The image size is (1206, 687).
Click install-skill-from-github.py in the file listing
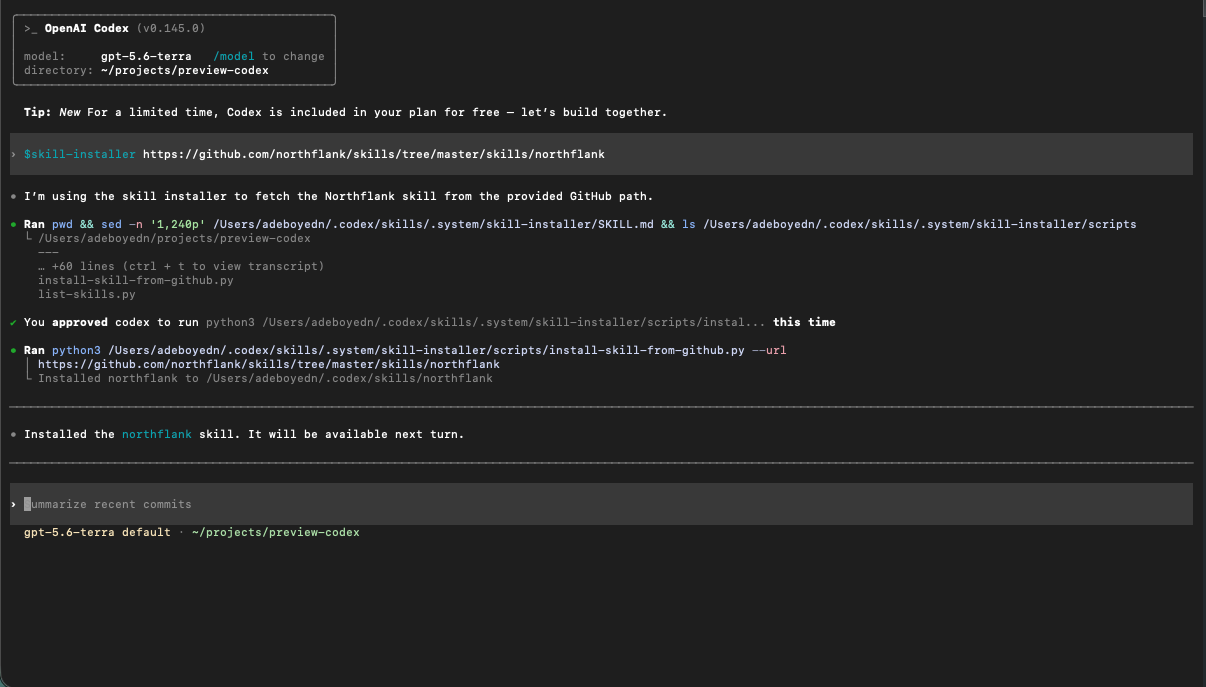tap(136, 280)
